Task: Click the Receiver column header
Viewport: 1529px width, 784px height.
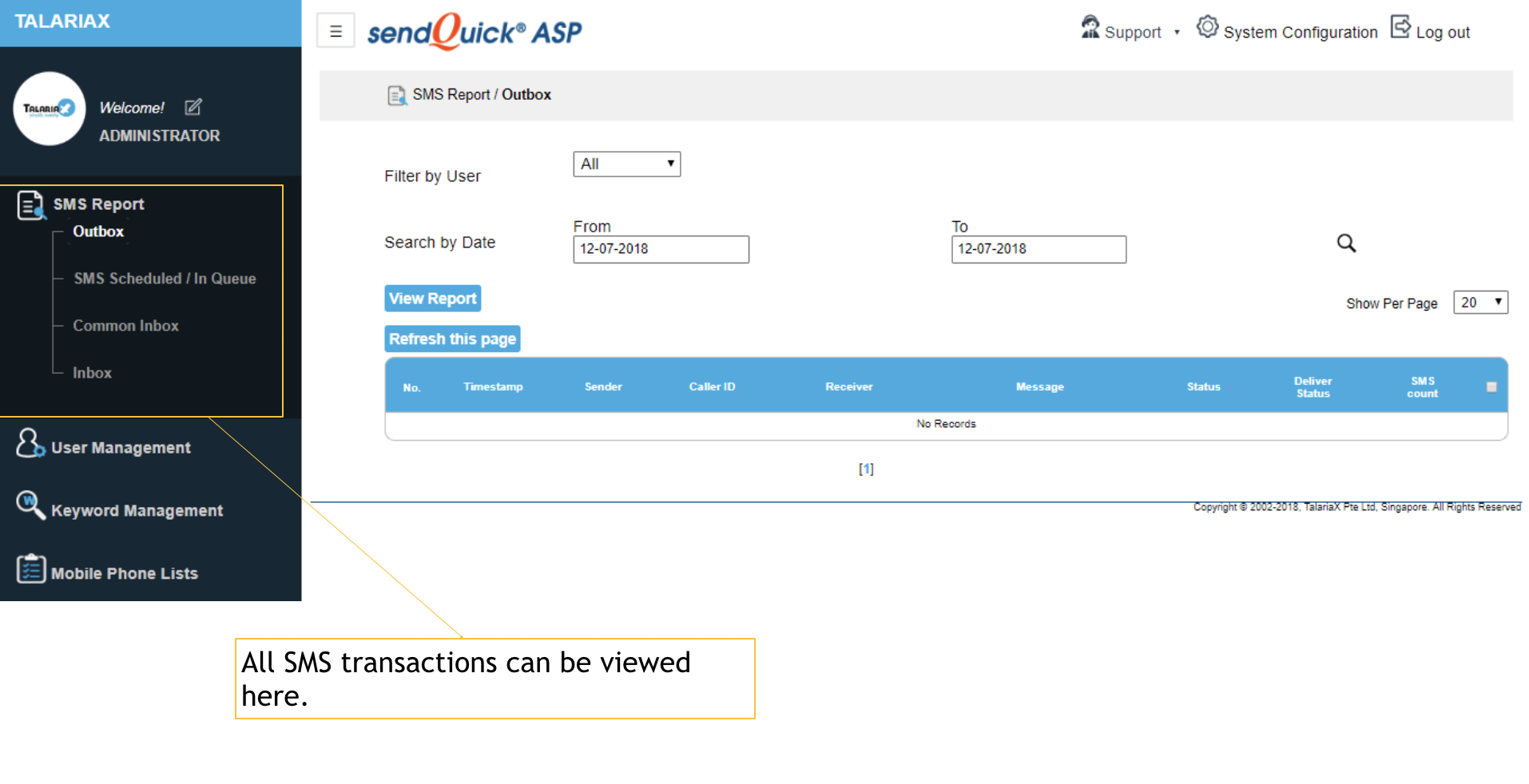Action: coord(849,387)
